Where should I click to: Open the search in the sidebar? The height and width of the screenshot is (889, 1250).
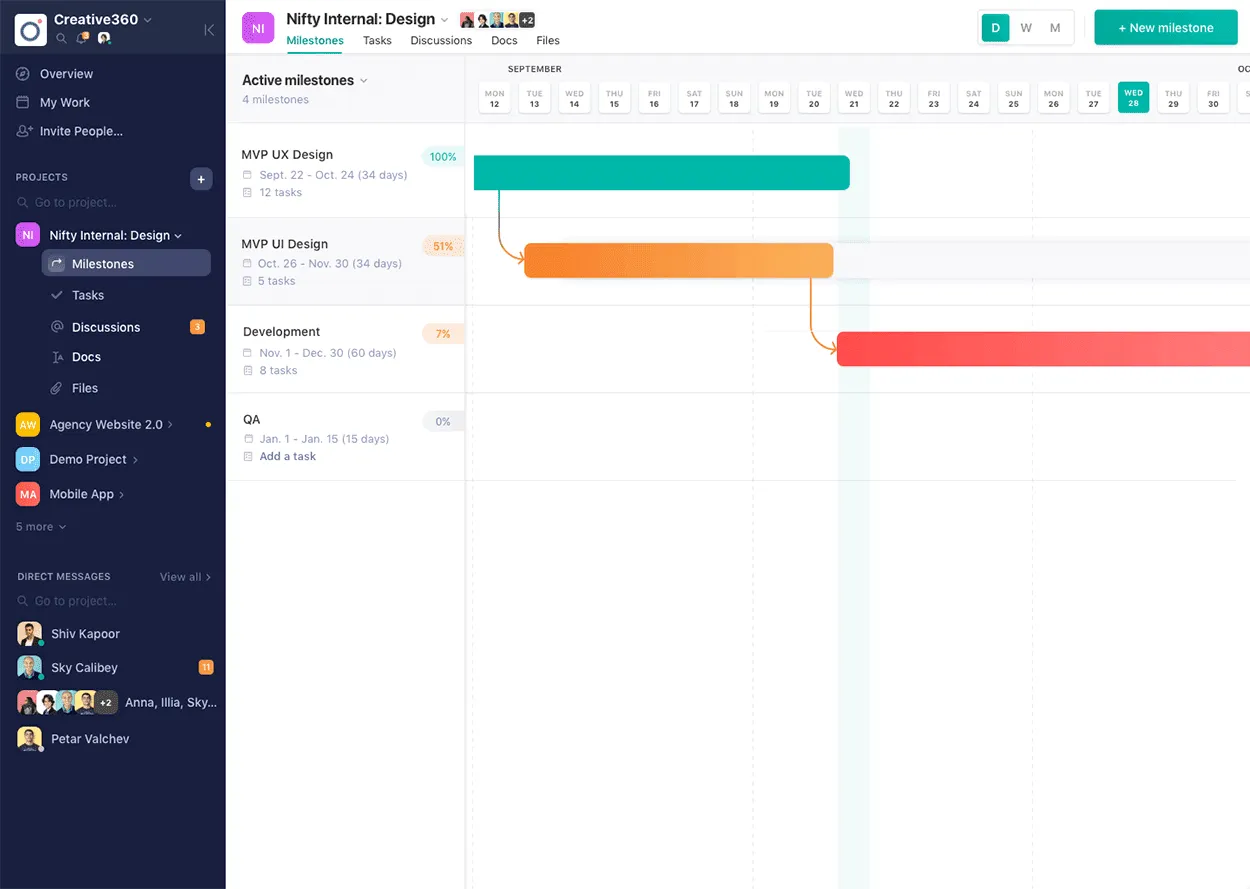62,38
